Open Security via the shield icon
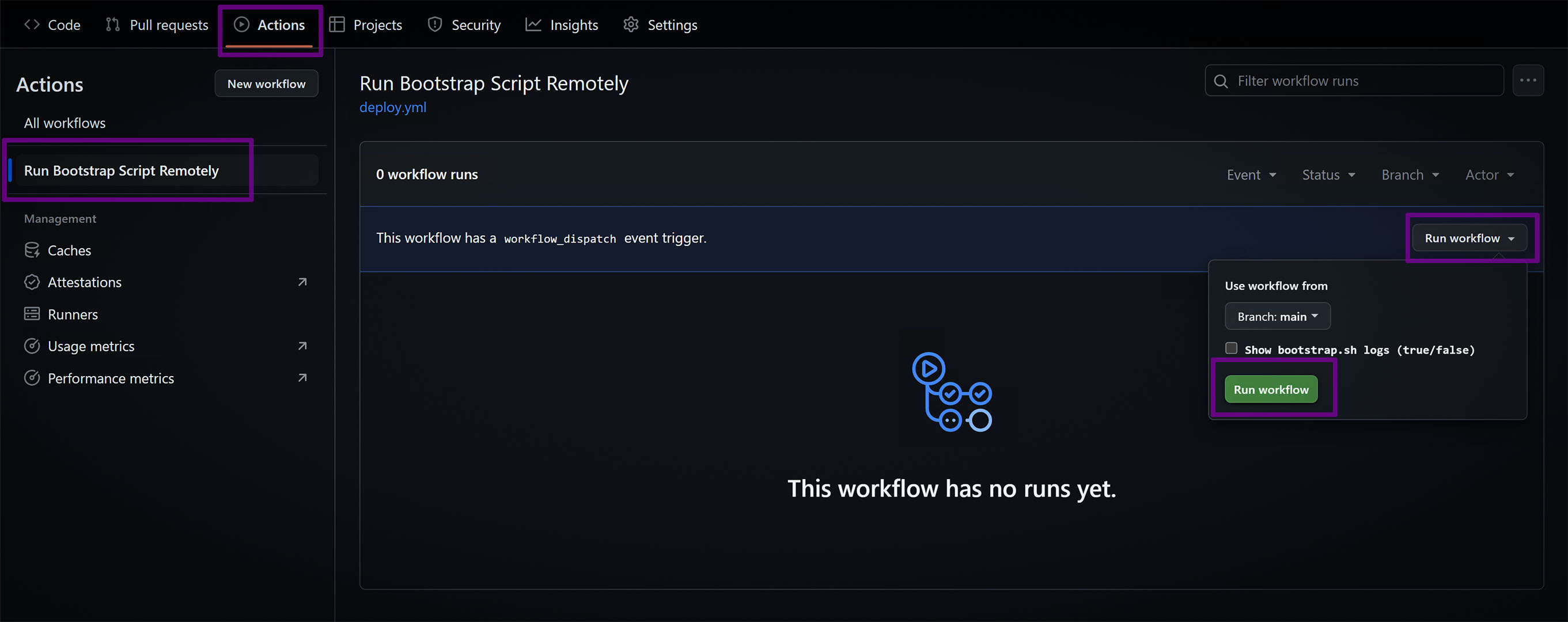The height and width of the screenshot is (622, 1568). (x=434, y=24)
